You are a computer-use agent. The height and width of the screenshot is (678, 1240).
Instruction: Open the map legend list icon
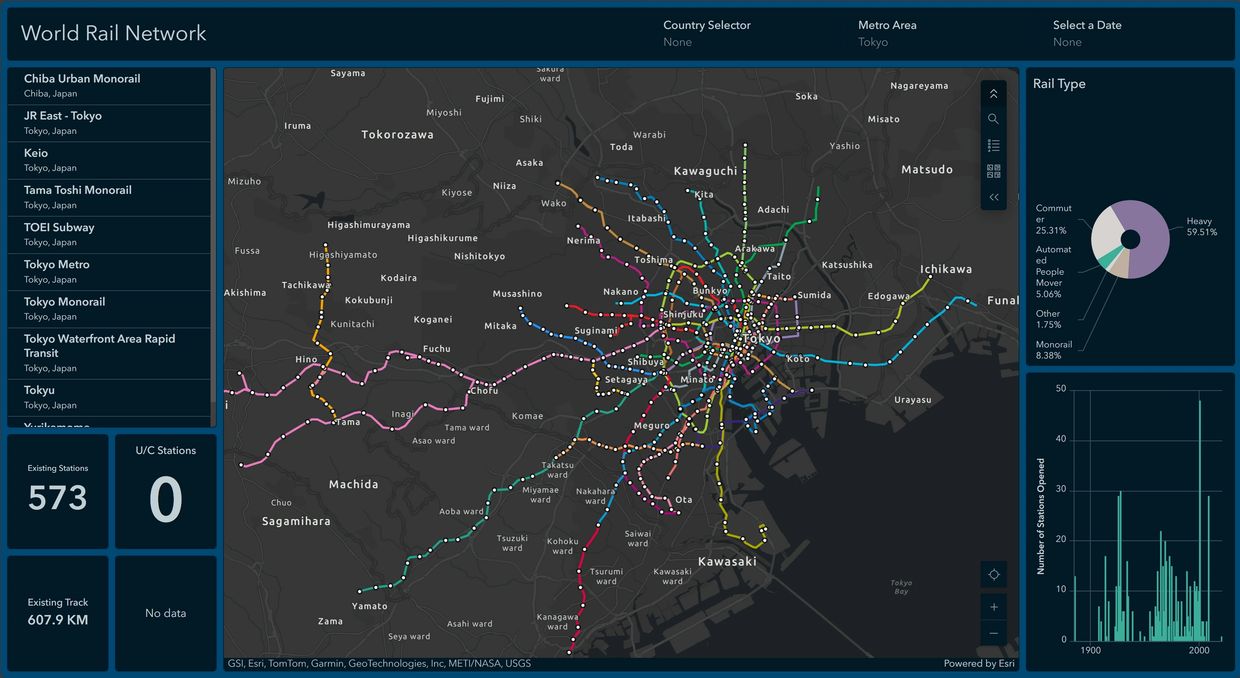pyautogui.click(x=993, y=145)
